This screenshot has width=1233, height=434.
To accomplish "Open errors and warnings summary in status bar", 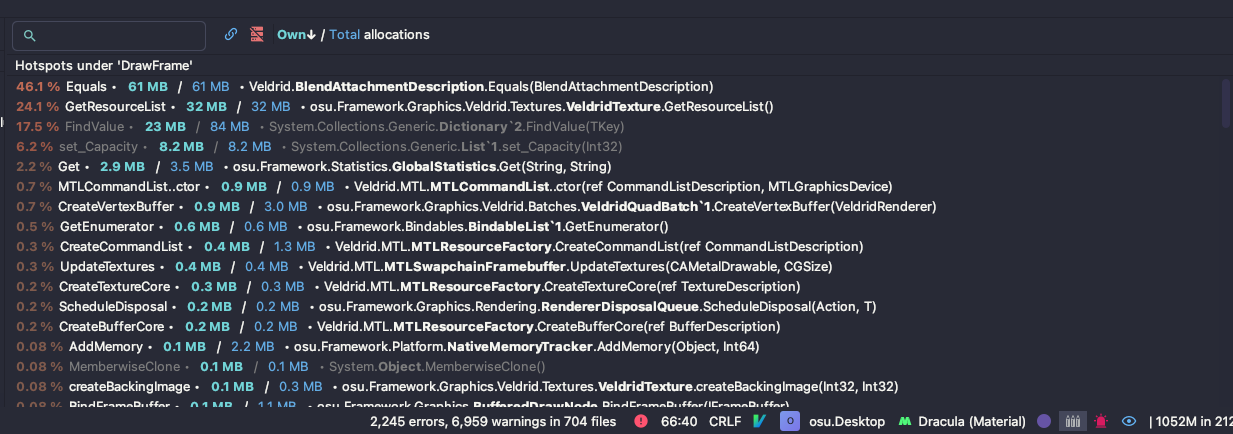I will pyautogui.click(x=493, y=422).
